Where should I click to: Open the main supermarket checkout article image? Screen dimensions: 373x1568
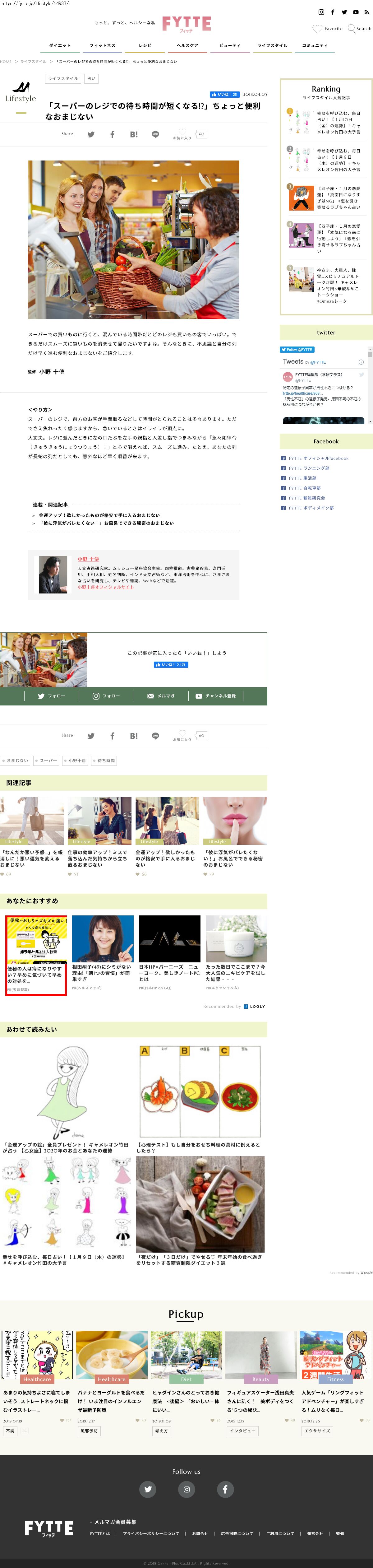[x=133, y=240]
